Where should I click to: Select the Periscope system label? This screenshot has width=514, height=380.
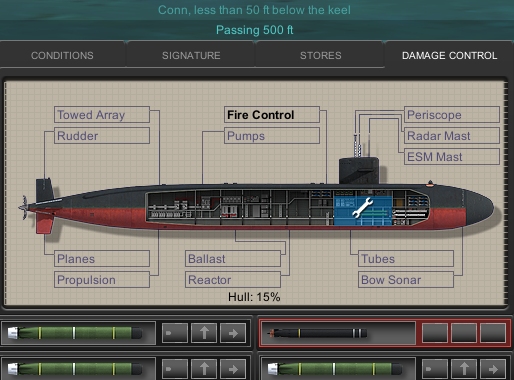452,115
